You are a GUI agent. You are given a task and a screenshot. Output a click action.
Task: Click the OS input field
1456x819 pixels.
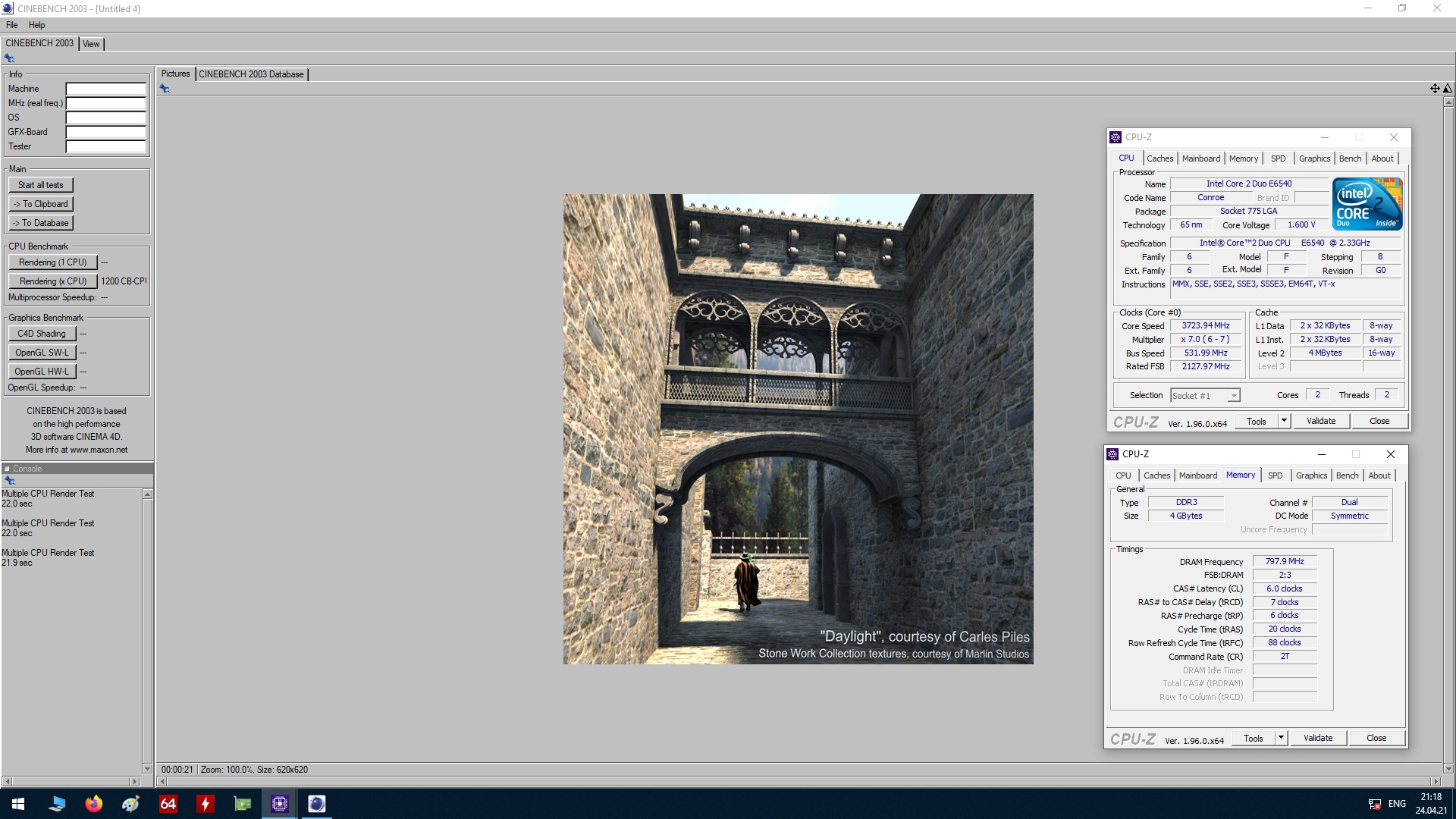[105, 118]
